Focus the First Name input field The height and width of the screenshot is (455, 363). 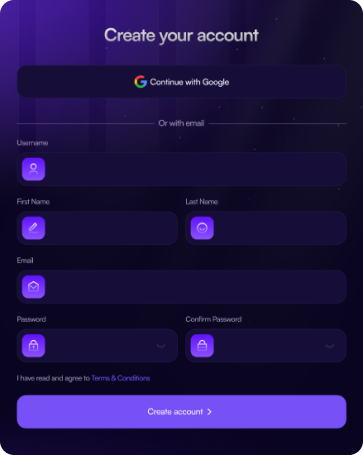point(97,228)
